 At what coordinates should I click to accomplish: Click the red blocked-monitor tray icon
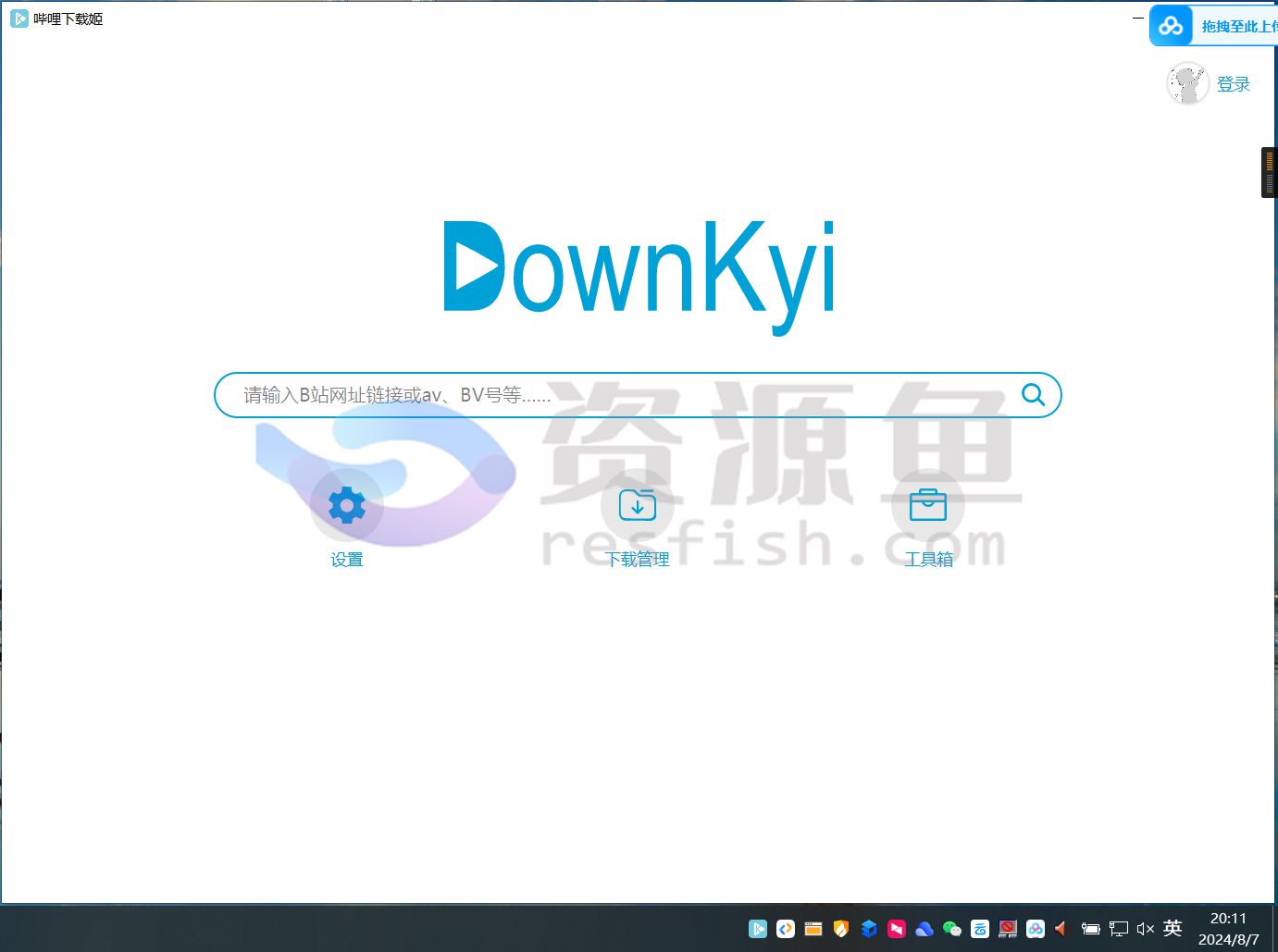click(x=1008, y=929)
